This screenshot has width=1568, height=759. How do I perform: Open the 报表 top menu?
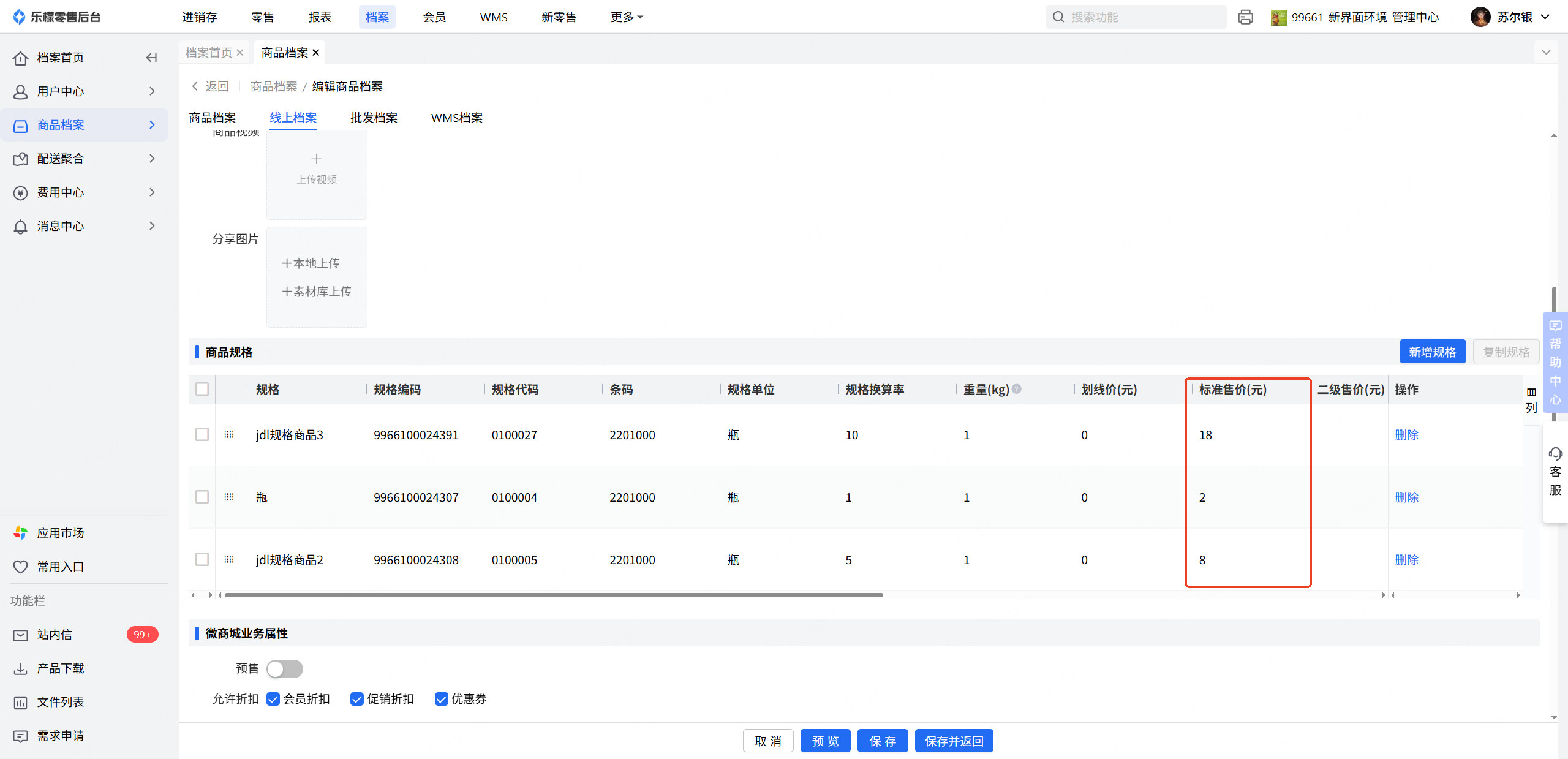(320, 17)
